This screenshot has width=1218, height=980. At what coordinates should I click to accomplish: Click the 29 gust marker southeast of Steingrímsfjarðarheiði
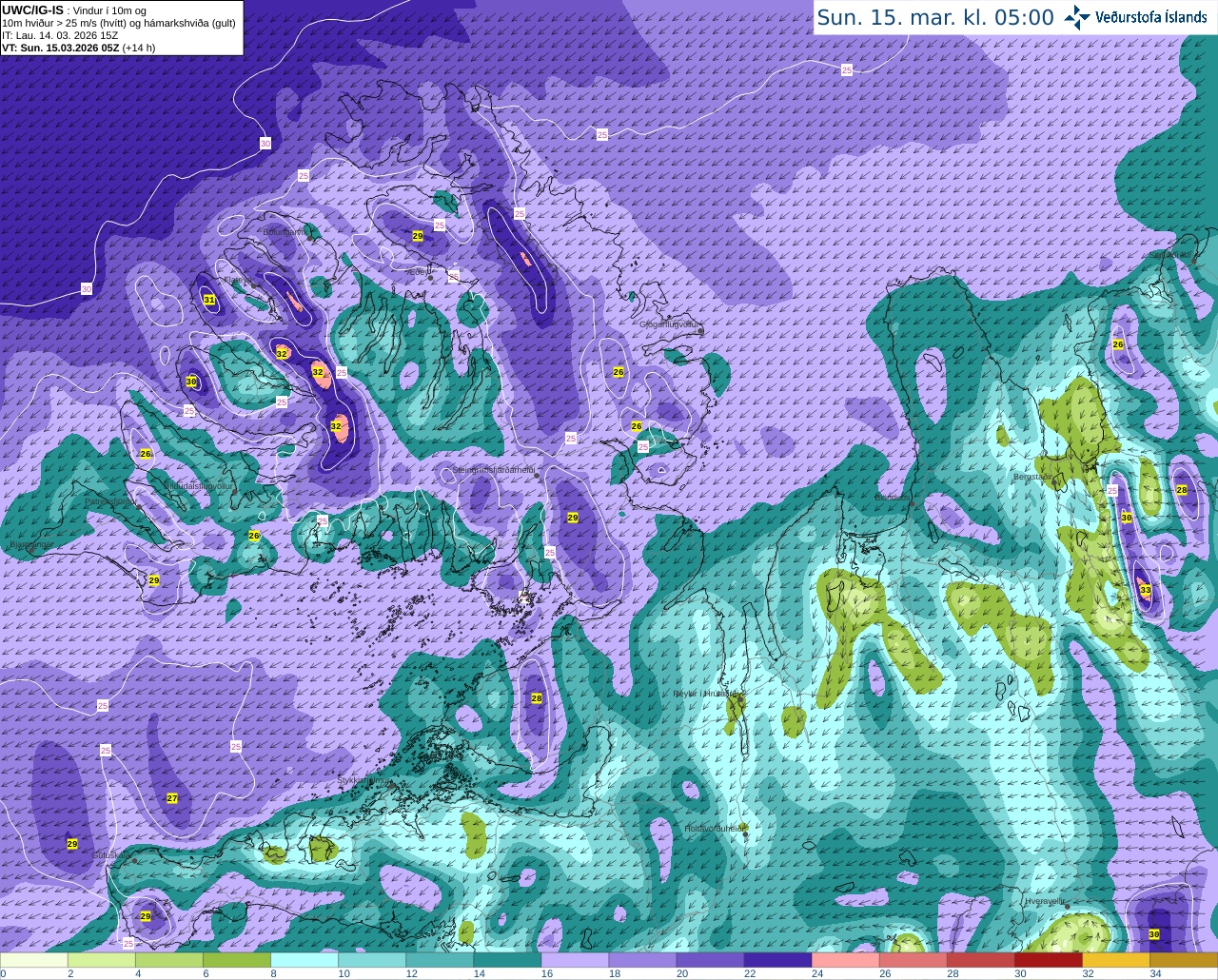pos(573,518)
